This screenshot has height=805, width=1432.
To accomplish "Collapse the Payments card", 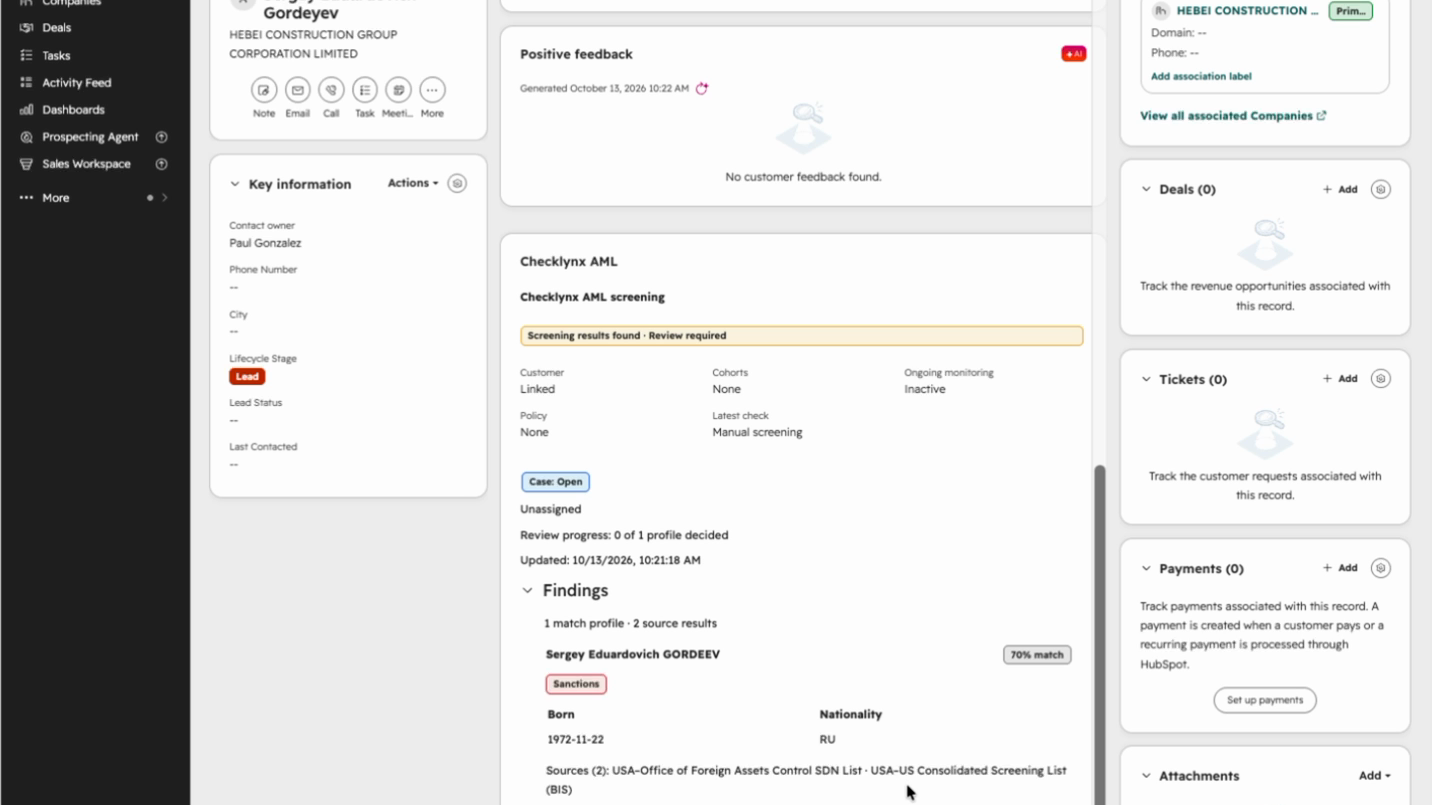I will click(x=1146, y=568).
